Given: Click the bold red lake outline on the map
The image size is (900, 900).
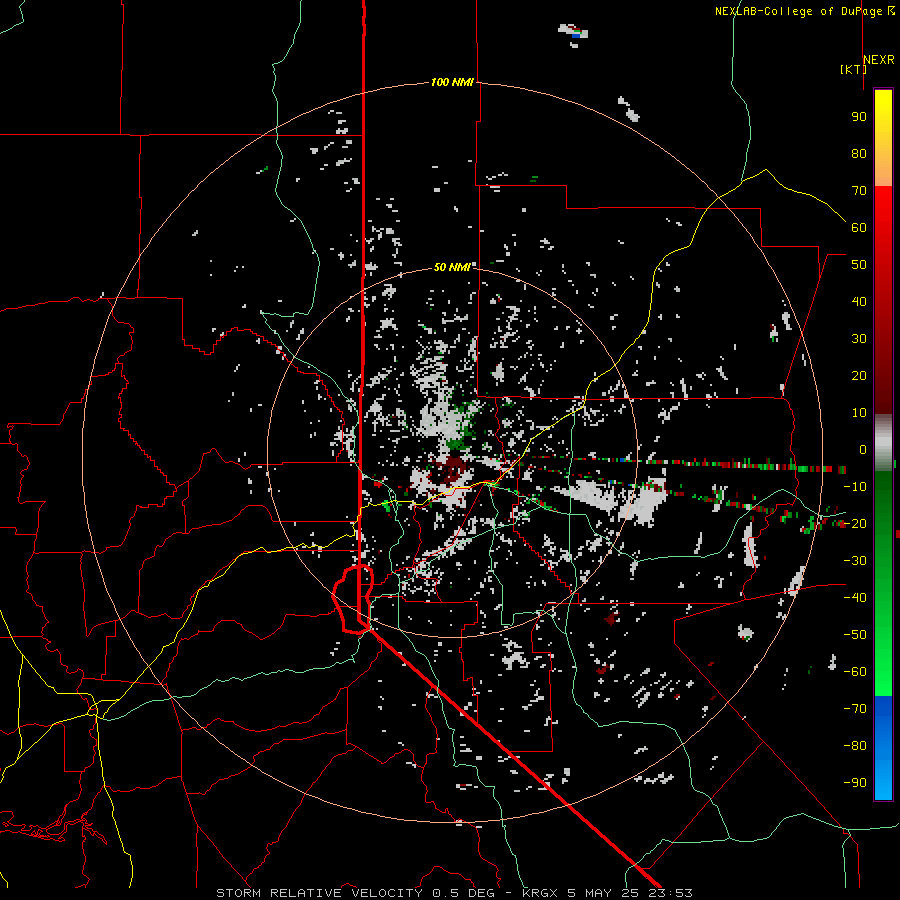Looking at the screenshot, I should tap(353, 599).
